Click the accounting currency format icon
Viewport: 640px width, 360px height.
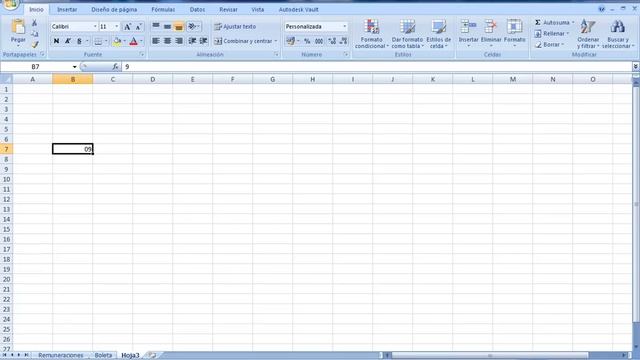[291, 41]
